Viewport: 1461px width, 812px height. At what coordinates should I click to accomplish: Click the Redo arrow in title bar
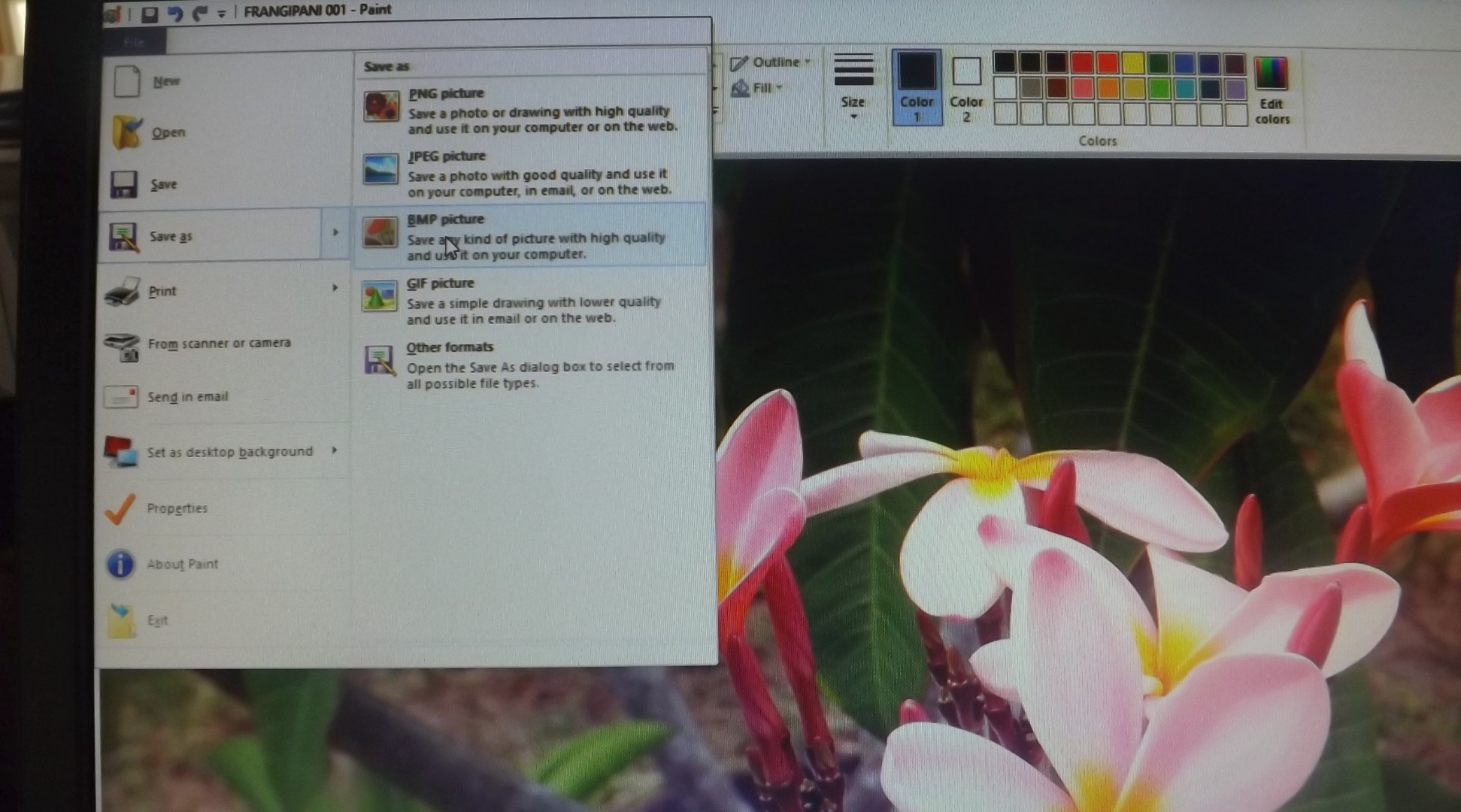199,14
